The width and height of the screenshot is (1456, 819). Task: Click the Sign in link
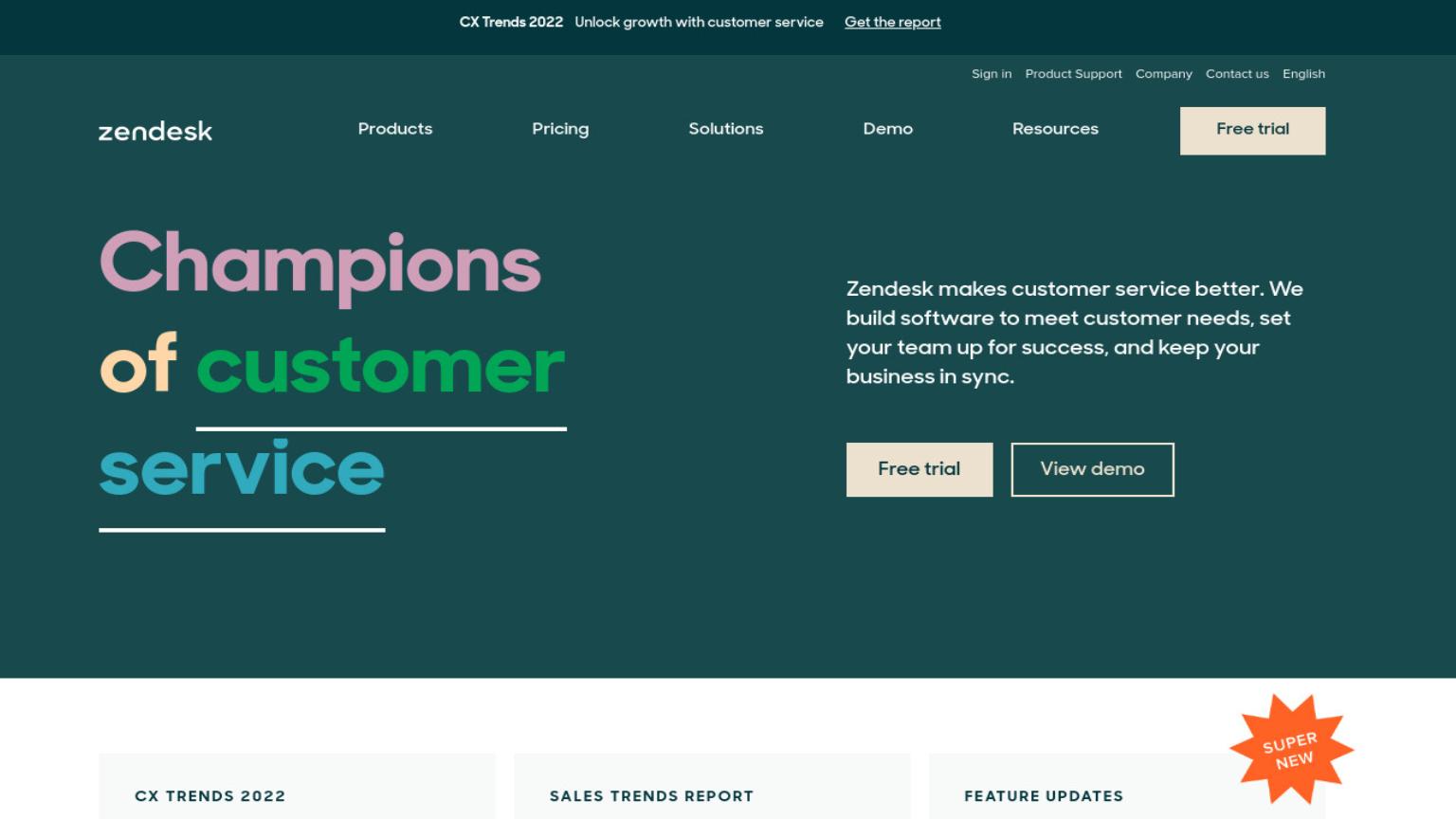tap(992, 74)
